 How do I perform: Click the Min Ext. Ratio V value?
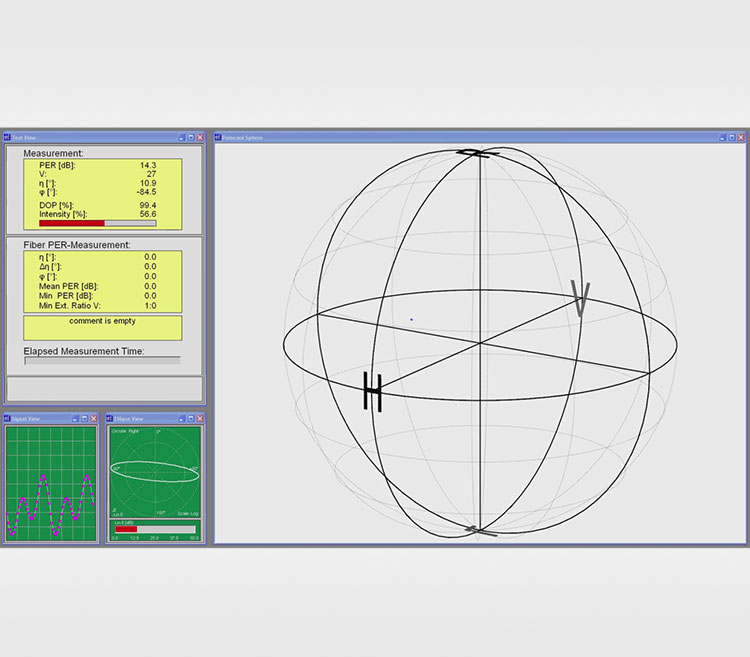149,306
